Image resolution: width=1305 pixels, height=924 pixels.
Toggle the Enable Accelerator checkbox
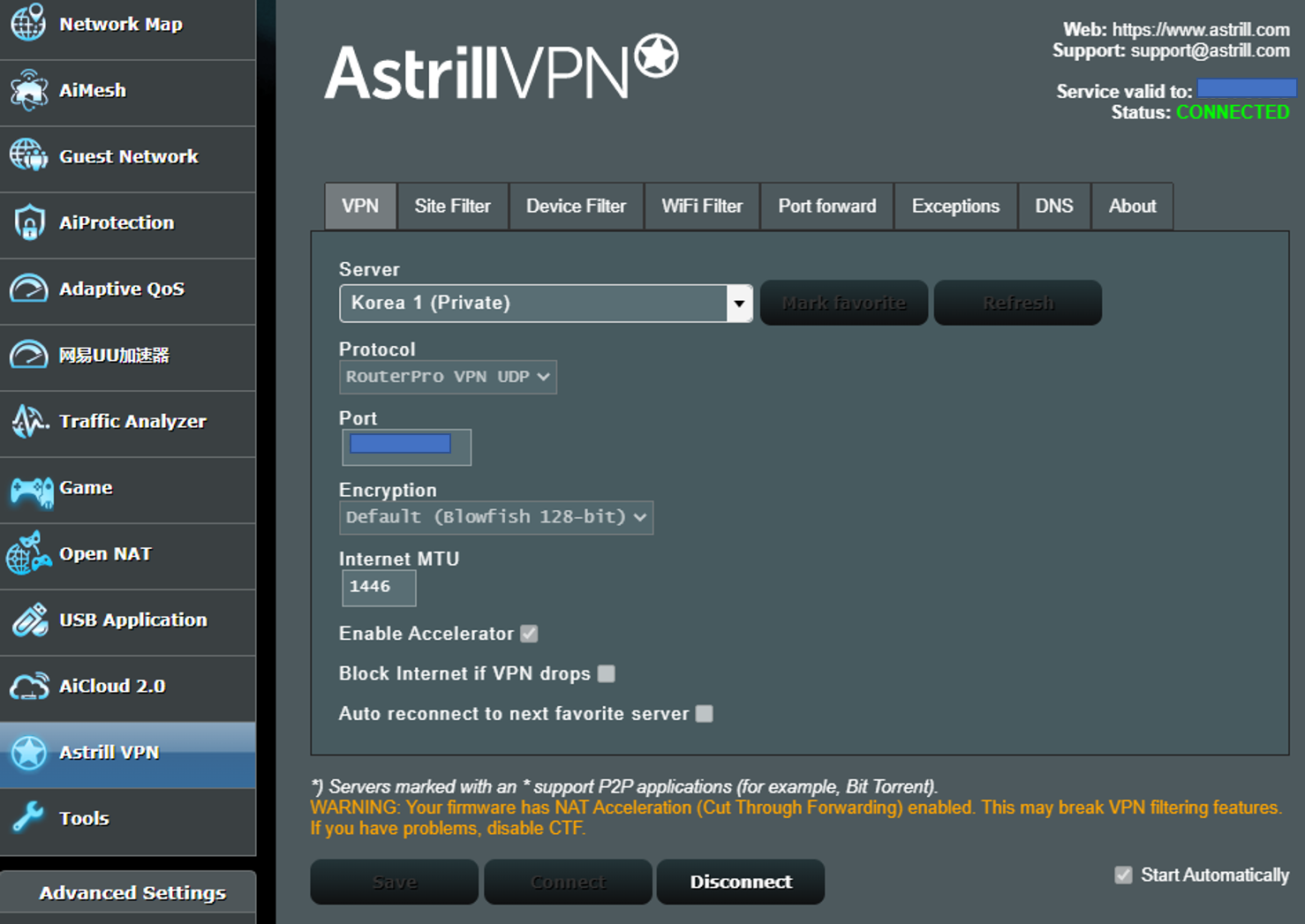[x=529, y=634]
